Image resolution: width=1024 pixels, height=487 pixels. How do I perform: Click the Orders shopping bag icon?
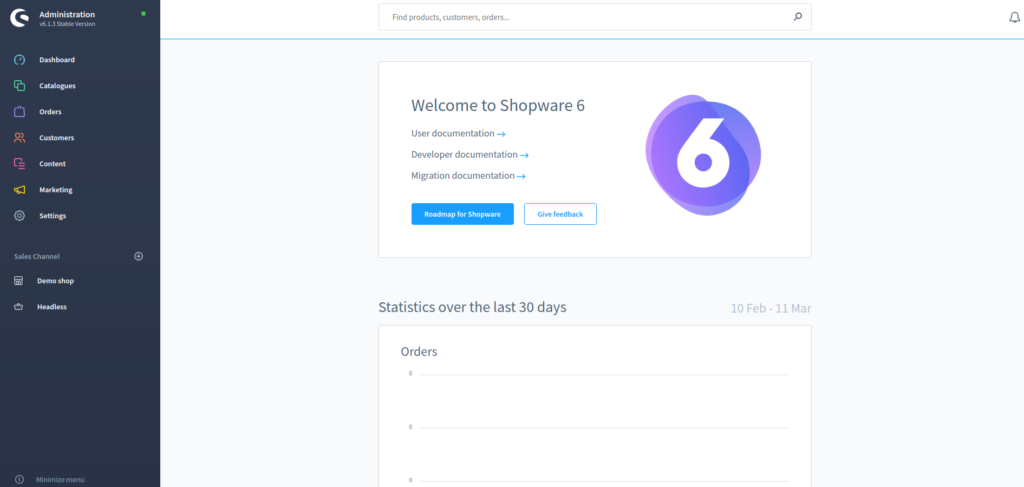pyautogui.click(x=20, y=112)
